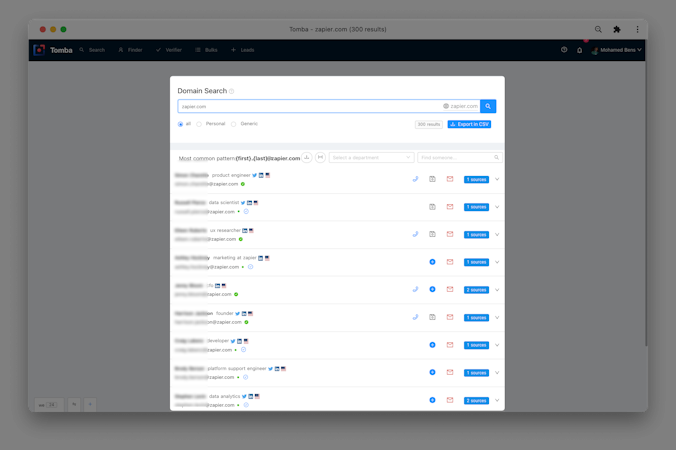Viewport: 676px width, 450px height.
Task: Click the phone icon in ux researcher row
Action: 415,234
